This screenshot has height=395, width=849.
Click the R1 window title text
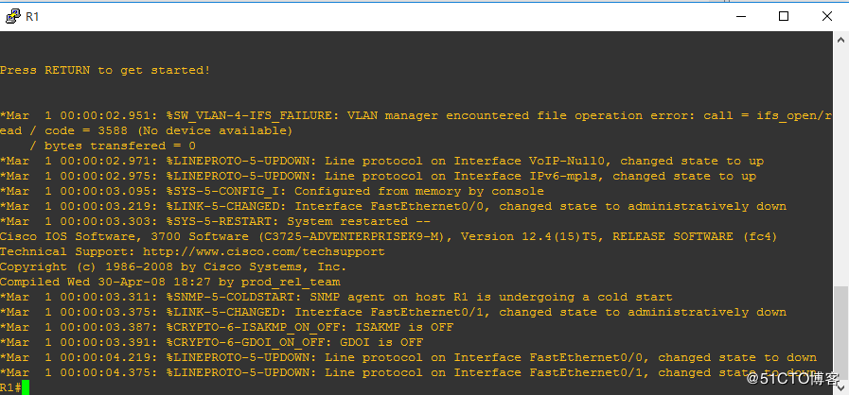(32, 16)
